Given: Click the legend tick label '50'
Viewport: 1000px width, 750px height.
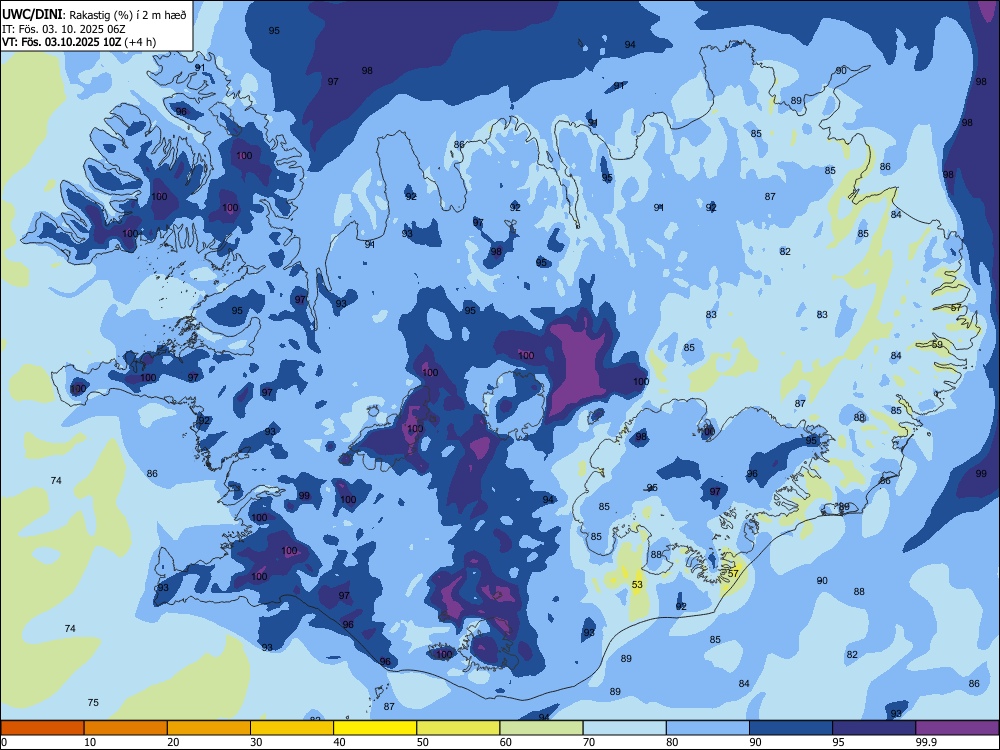Looking at the screenshot, I should point(422,742).
